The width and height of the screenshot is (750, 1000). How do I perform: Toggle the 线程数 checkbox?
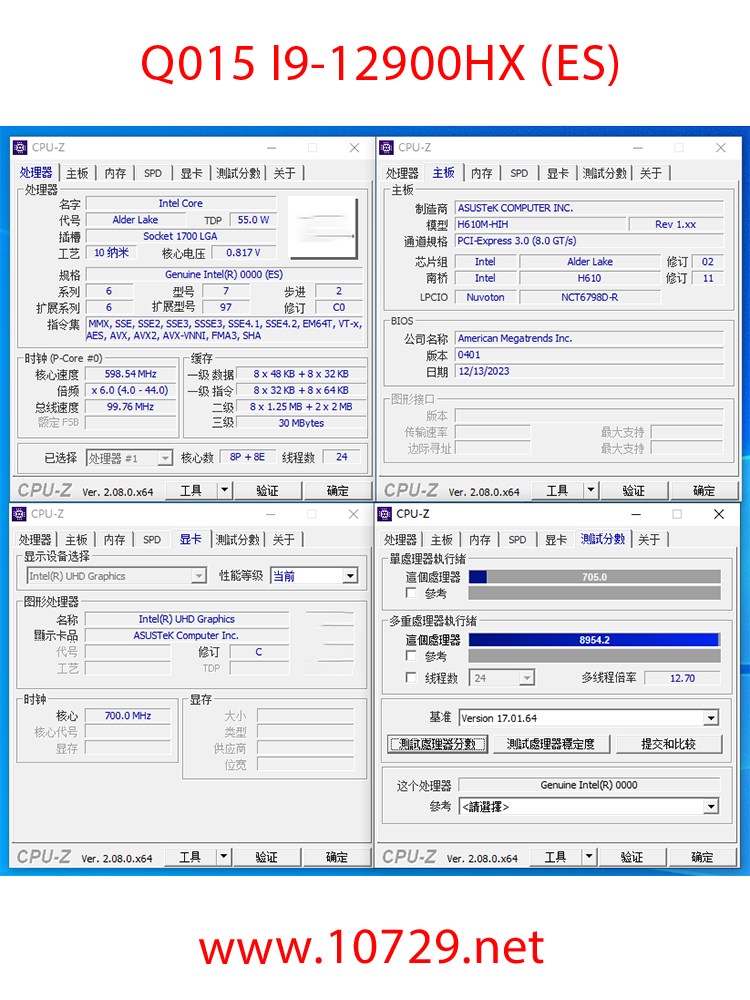(x=411, y=678)
